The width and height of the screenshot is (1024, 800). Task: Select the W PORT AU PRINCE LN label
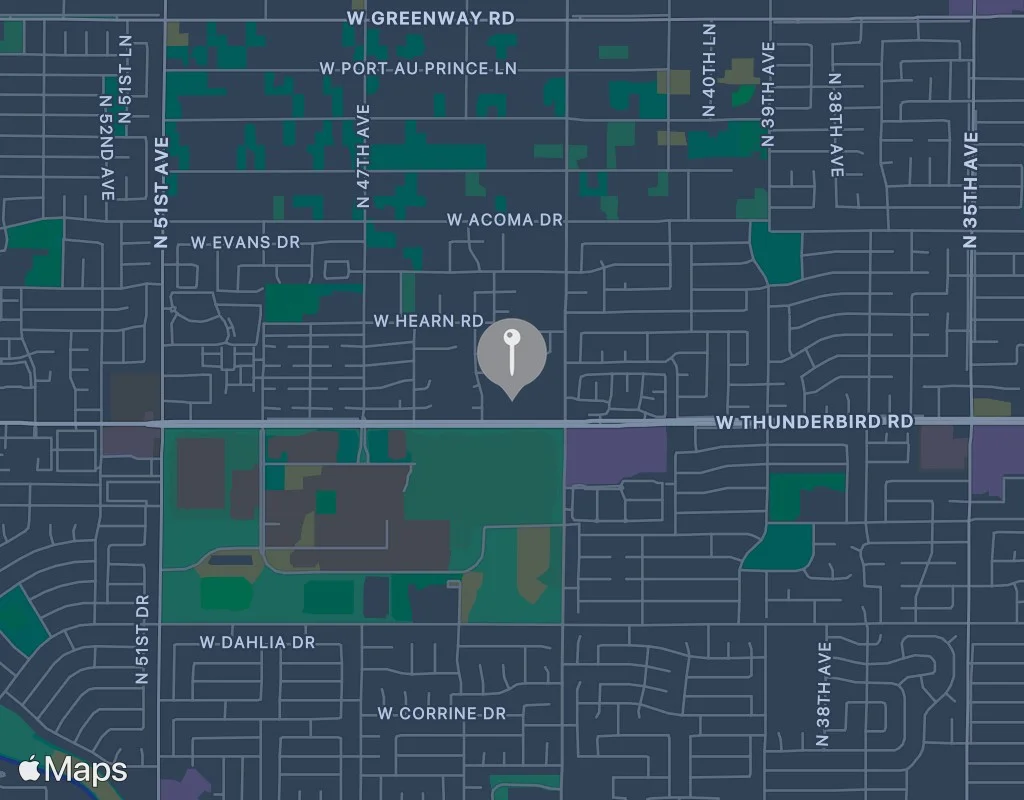418,69
